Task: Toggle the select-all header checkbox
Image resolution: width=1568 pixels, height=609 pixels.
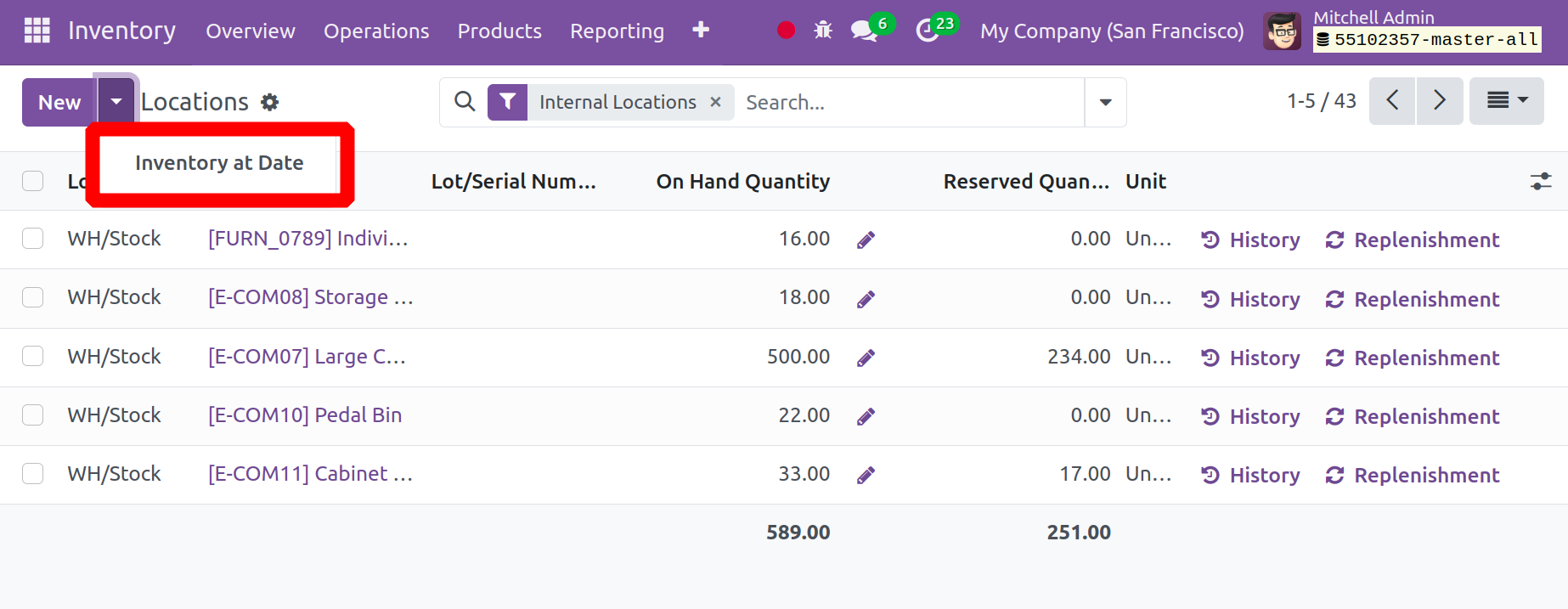Action: pyautogui.click(x=33, y=181)
